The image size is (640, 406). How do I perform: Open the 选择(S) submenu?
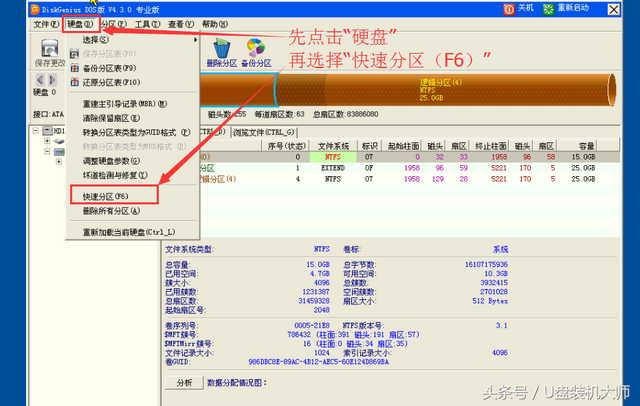point(133,40)
